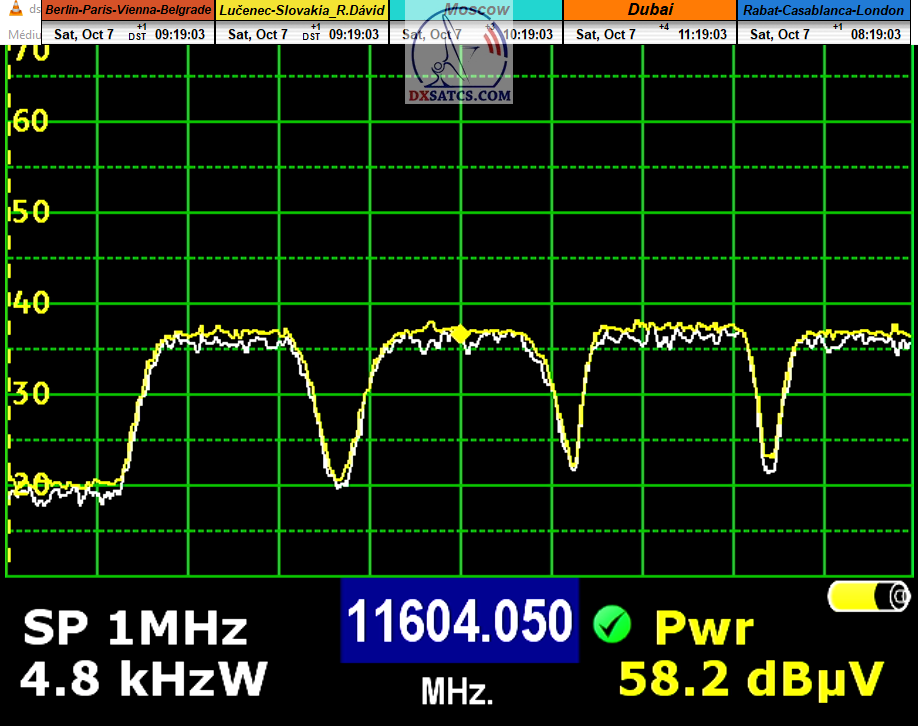Image resolution: width=918 pixels, height=726 pixels.
Task: Click the 58.2 dBµV power reading
Action: click(751, 679)
